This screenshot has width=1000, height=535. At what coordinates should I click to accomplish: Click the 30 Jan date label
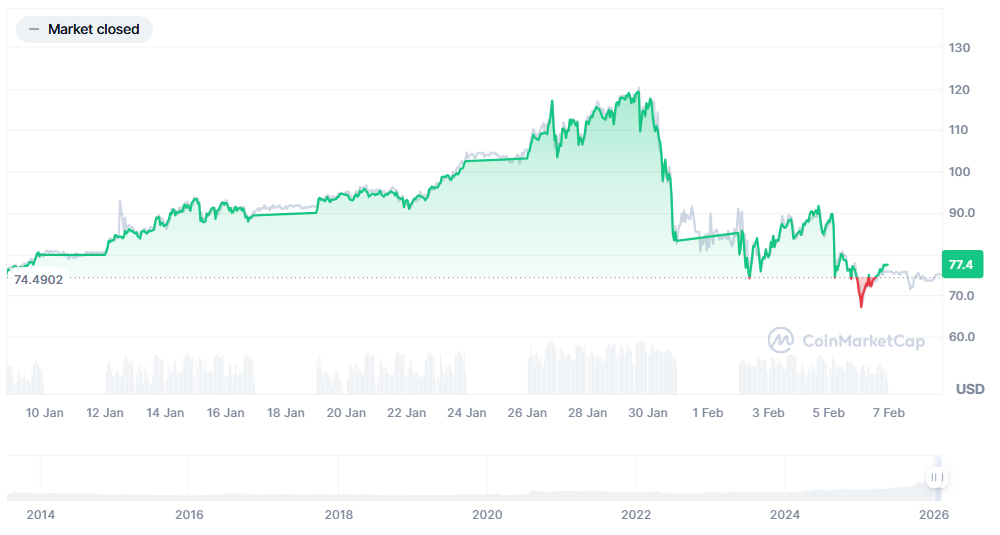648,412
